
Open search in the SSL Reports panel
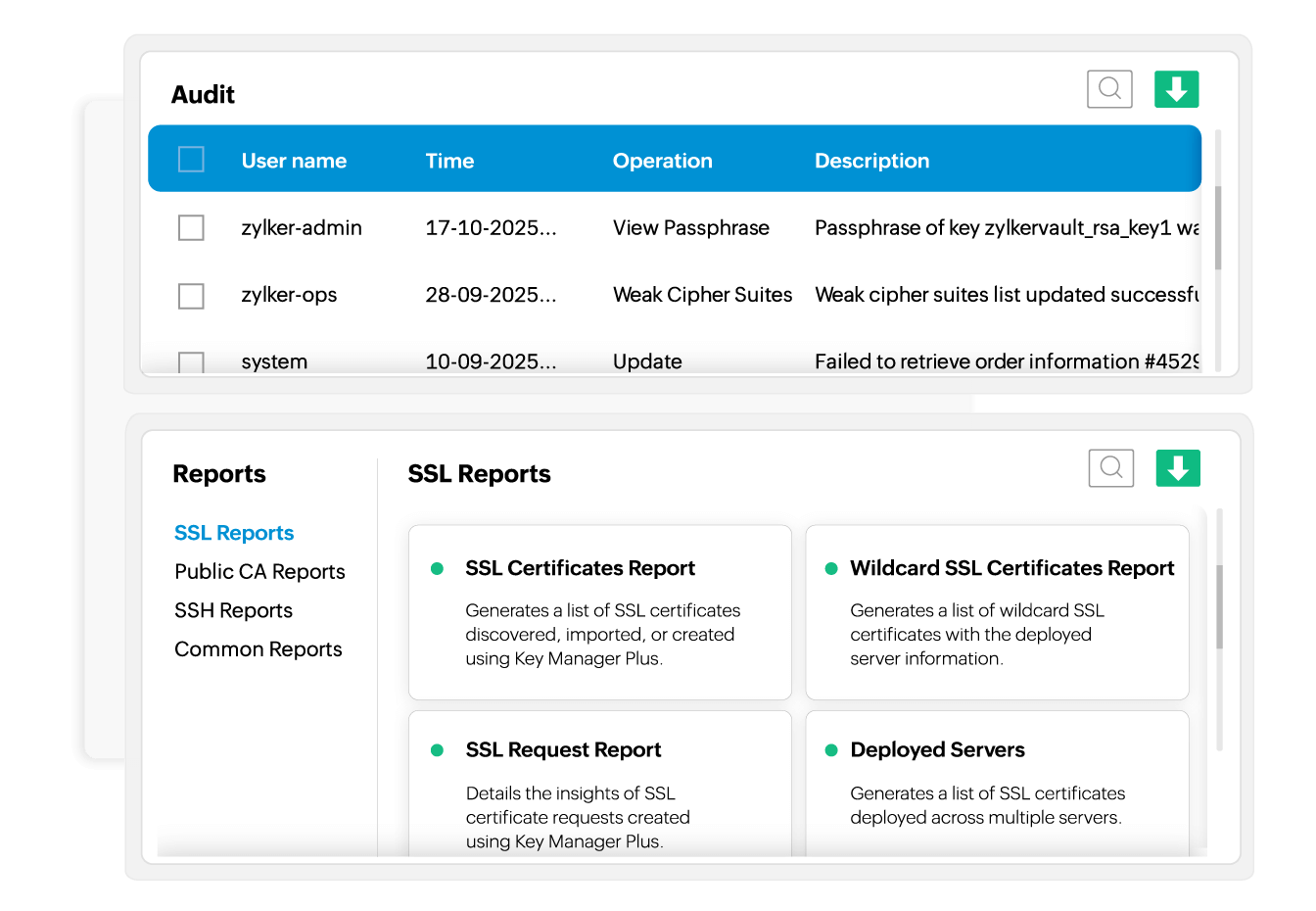[1110, 468]
